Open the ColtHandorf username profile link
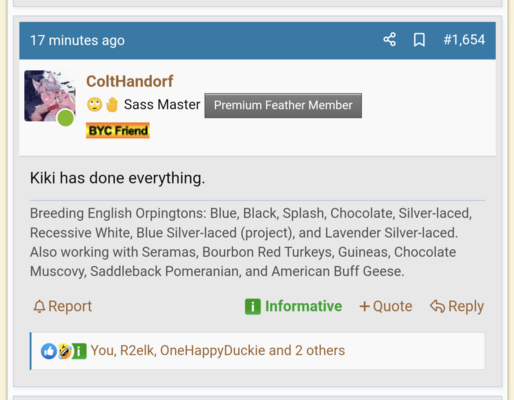 (130, 81)
